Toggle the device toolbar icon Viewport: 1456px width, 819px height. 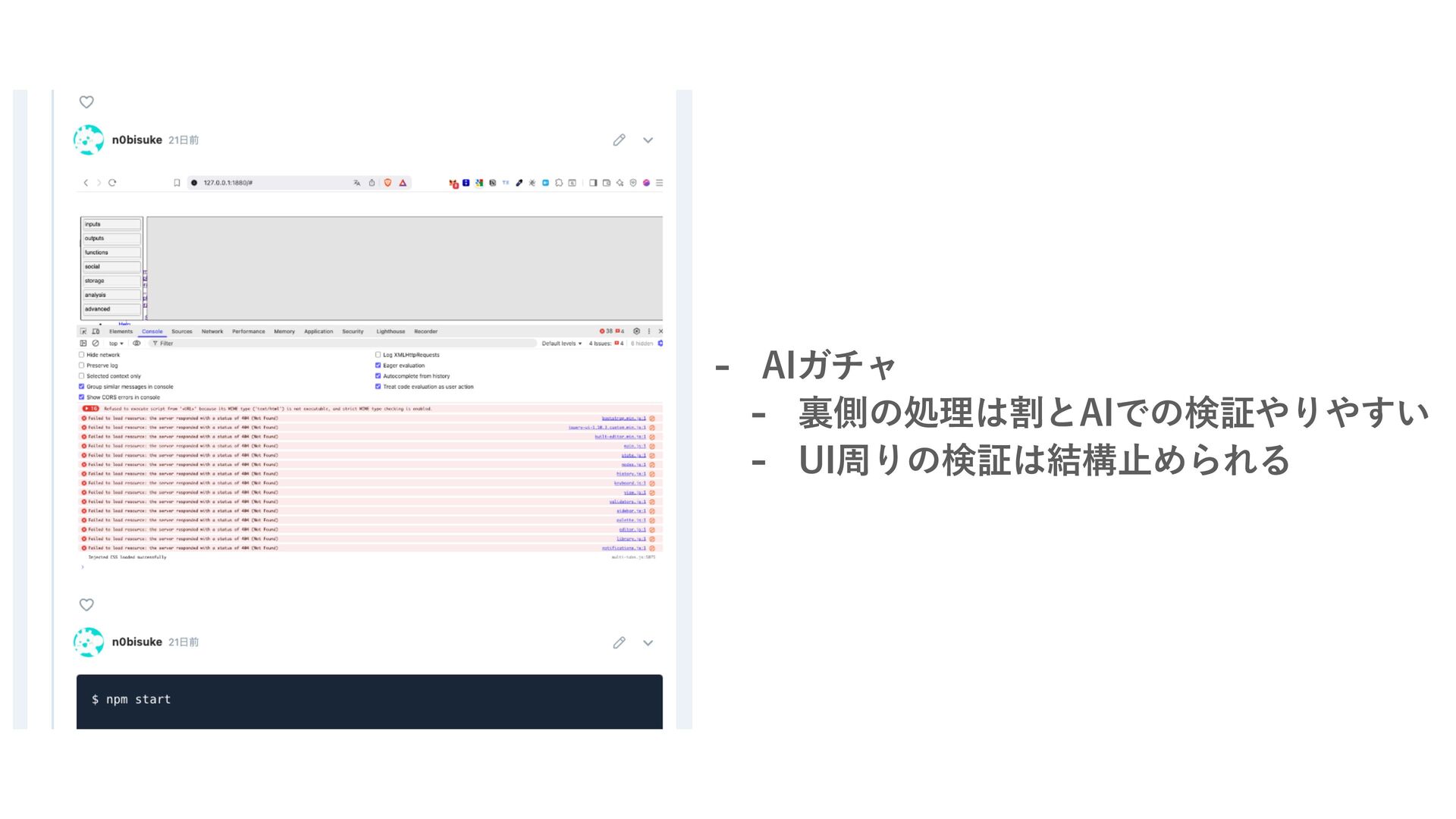(x=96, y=331)
